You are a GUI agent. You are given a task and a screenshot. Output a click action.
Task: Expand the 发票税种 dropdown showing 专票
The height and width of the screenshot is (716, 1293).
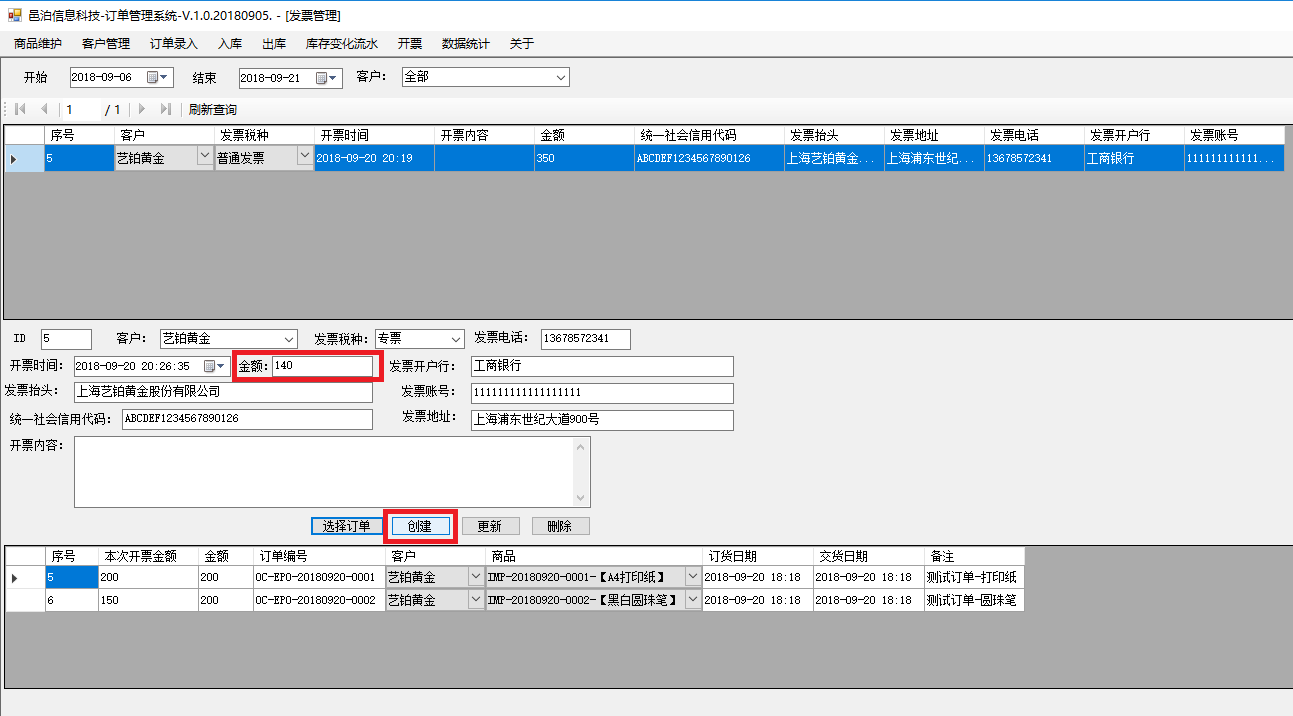tap(456, 339)
